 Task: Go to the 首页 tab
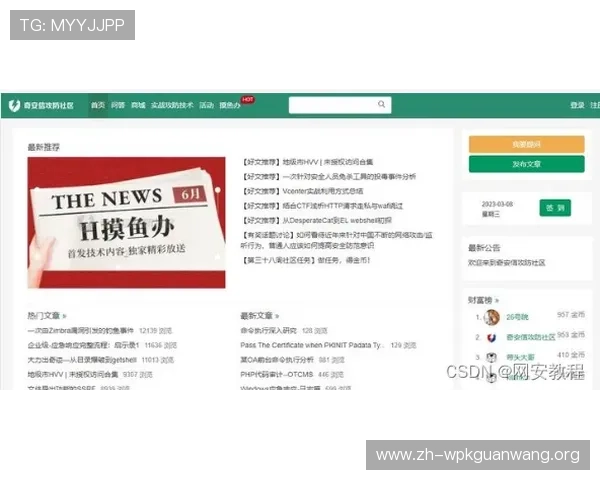coord(98,105)
